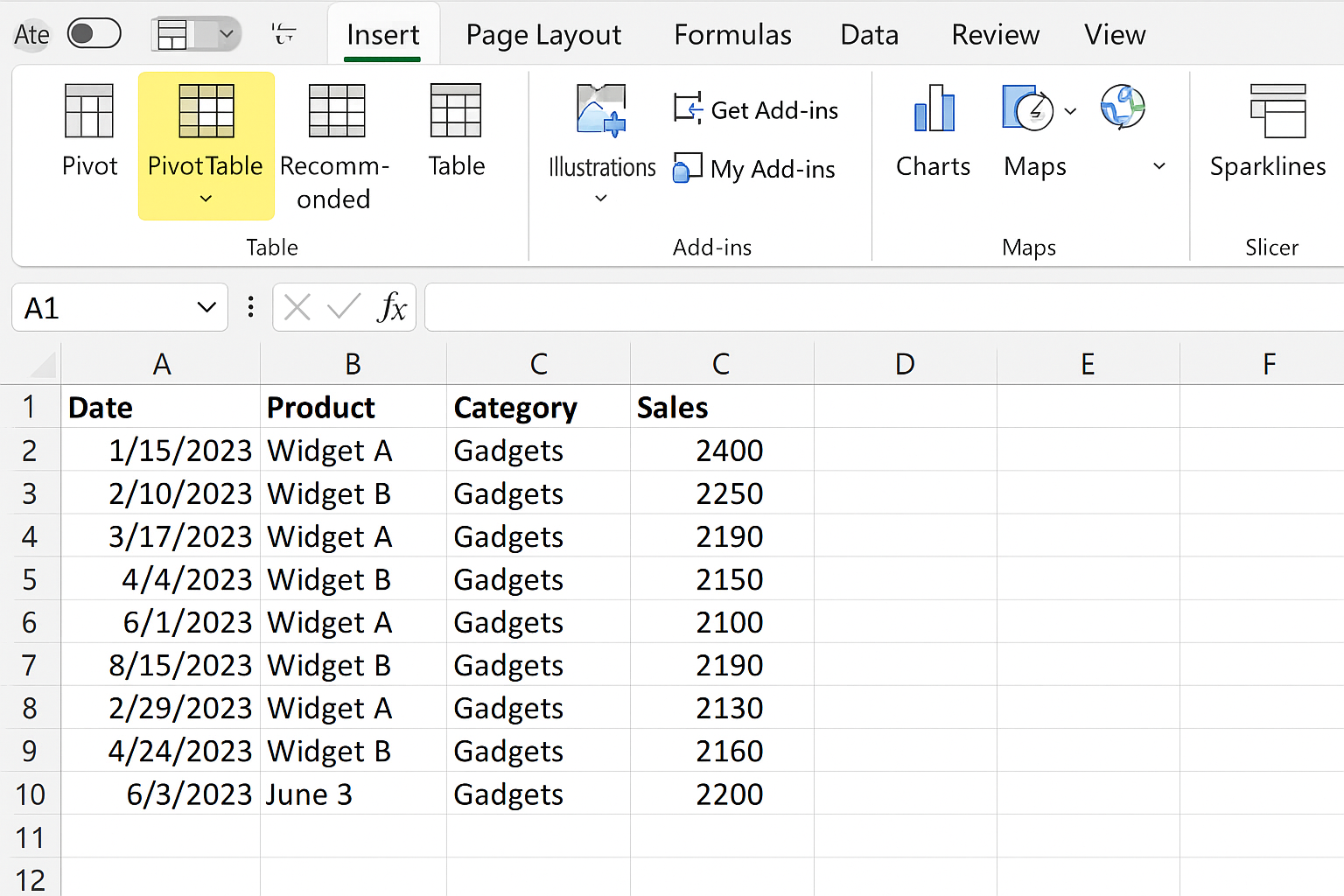Click the Pivot table icon
Viewport: 1344px width, 896px height.
pos(89,111)
